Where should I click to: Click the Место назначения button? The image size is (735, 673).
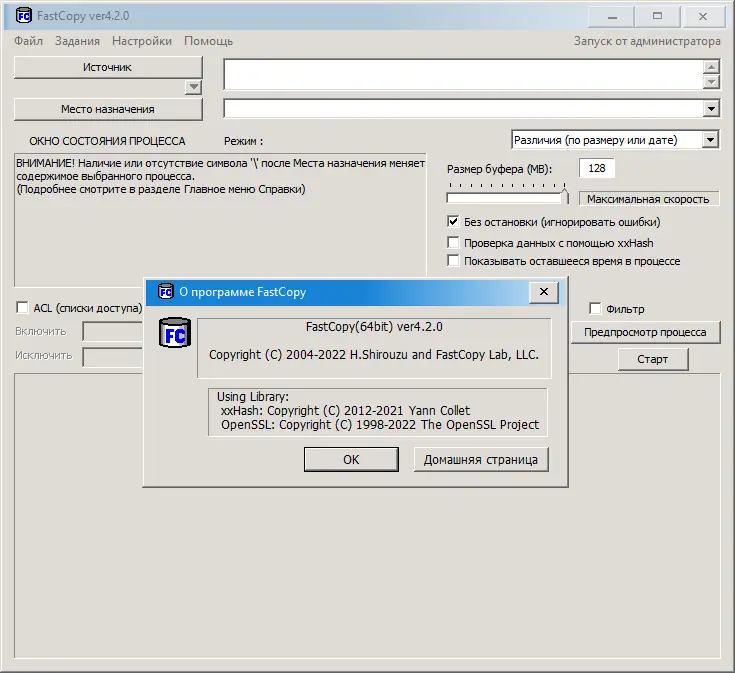[x=108, y=109]
